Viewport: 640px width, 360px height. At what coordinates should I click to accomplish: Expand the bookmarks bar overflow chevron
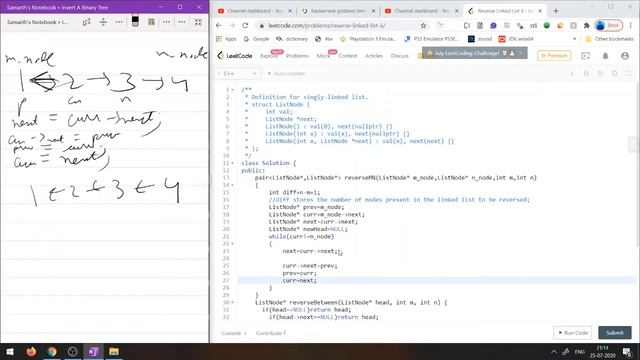(x=575, y=39)
